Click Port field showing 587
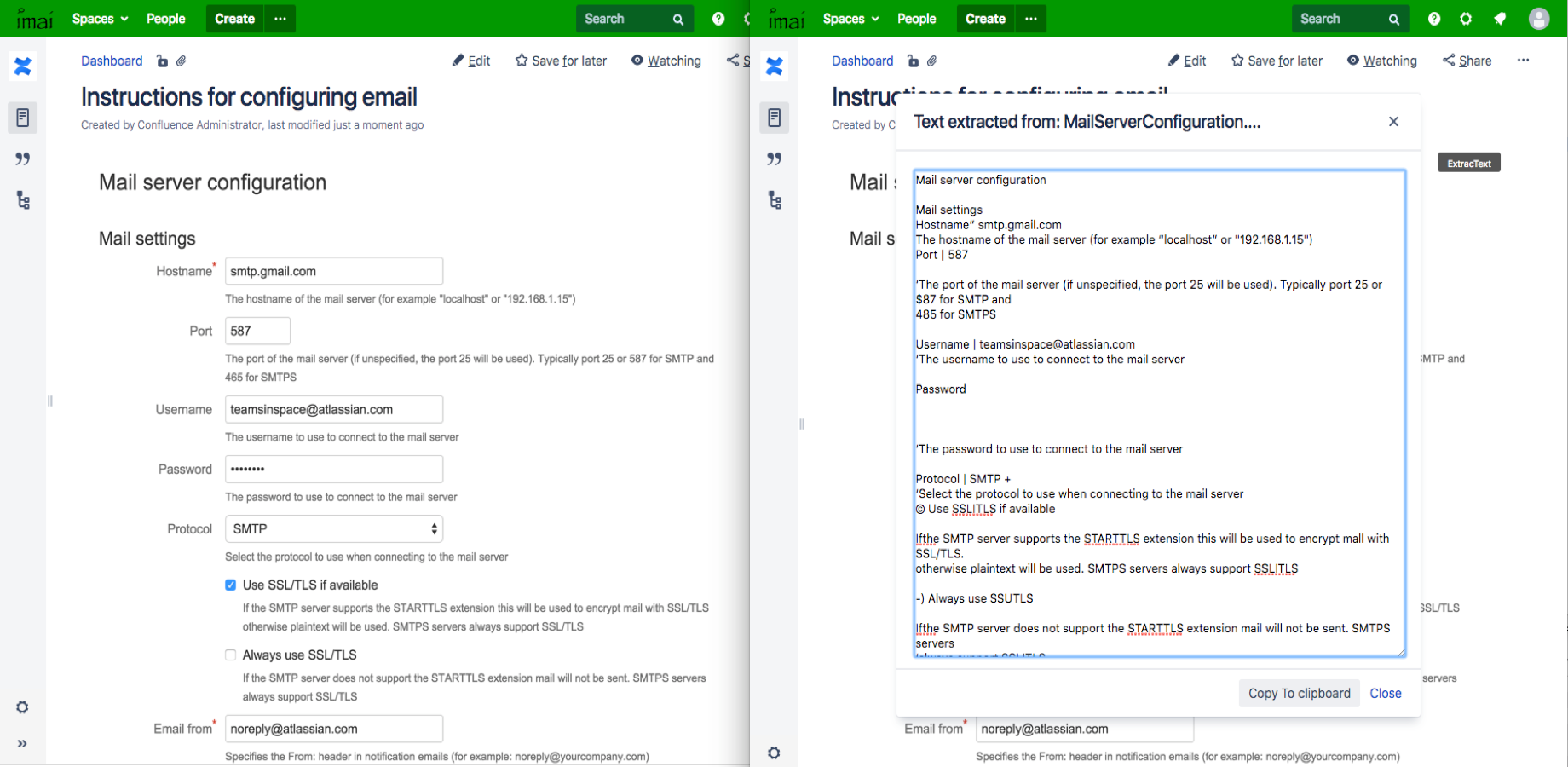The image size is (1568, 767). click(x=257, y=331)
